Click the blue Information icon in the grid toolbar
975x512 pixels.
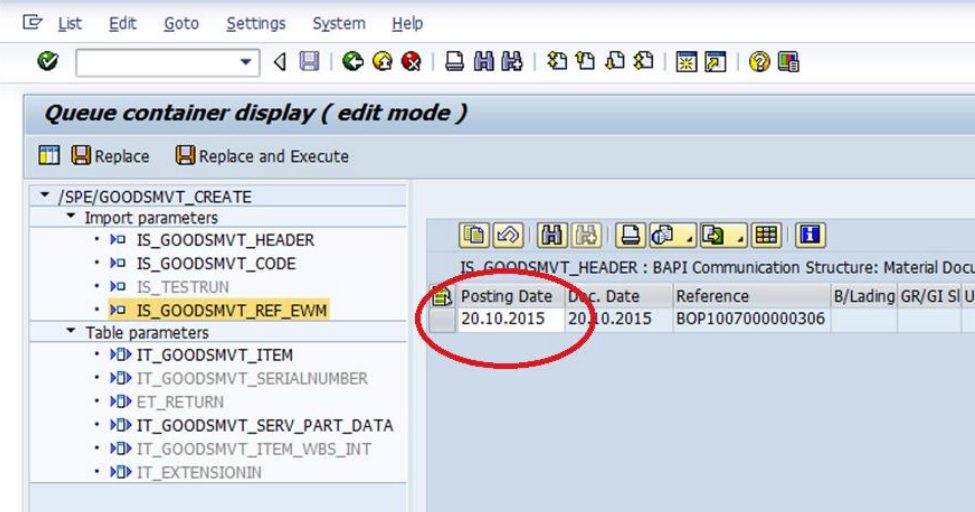(x=810, y=236)
